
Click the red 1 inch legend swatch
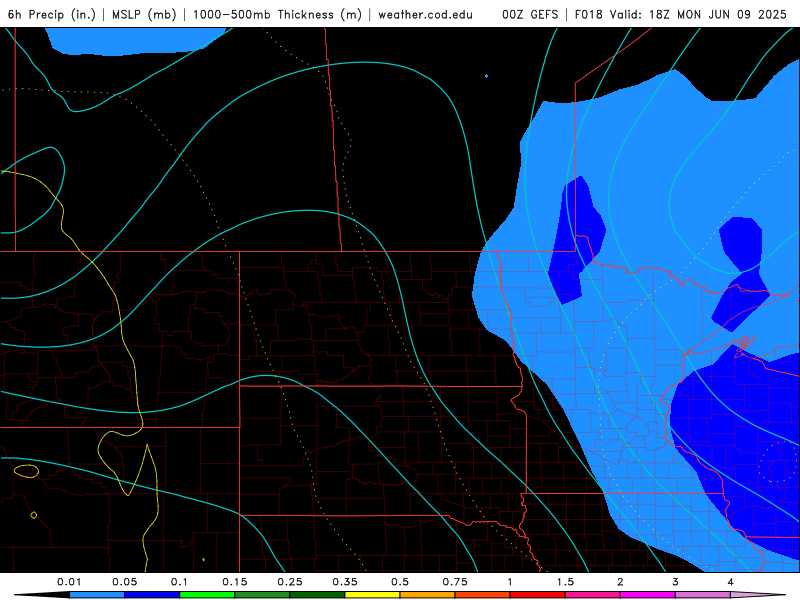point(538,595)
